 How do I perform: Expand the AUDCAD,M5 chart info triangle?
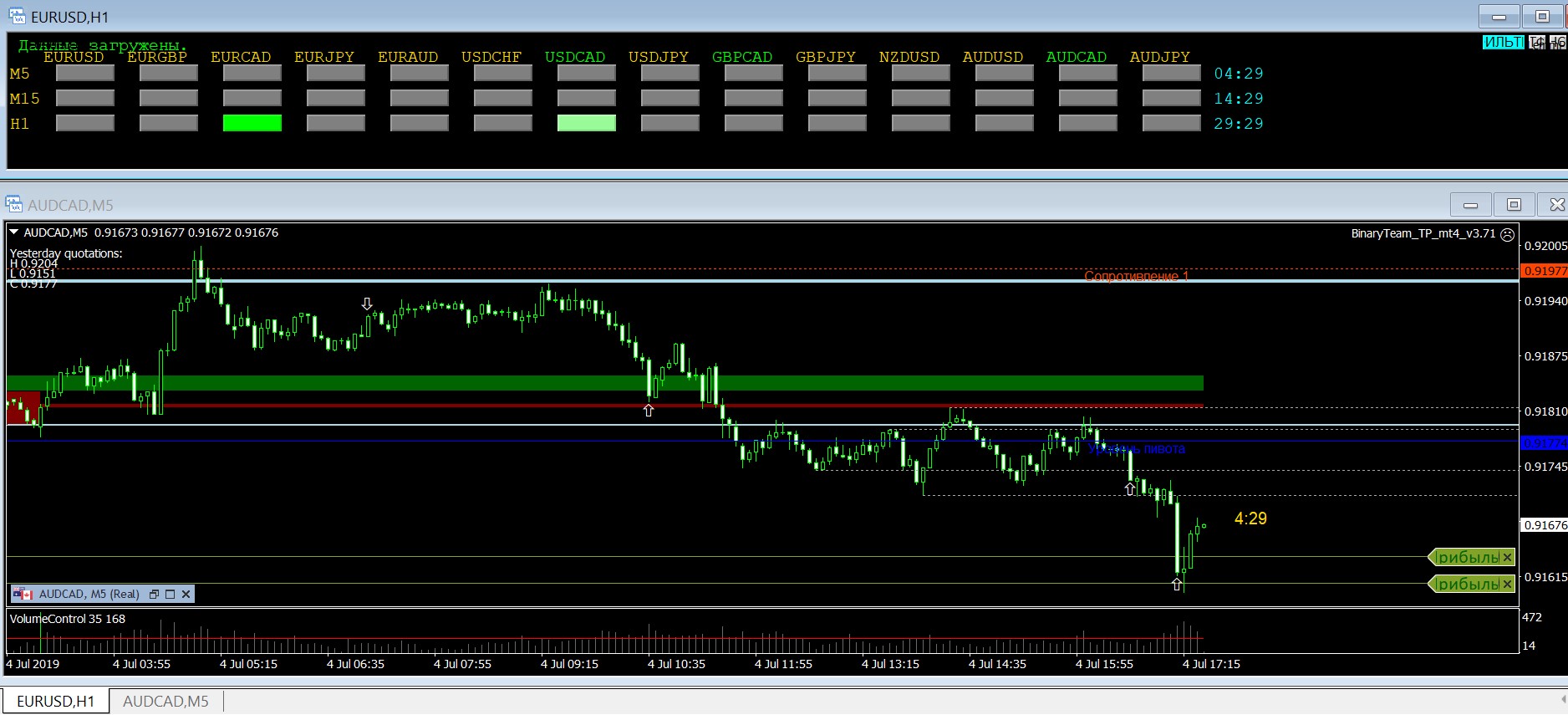14,232
